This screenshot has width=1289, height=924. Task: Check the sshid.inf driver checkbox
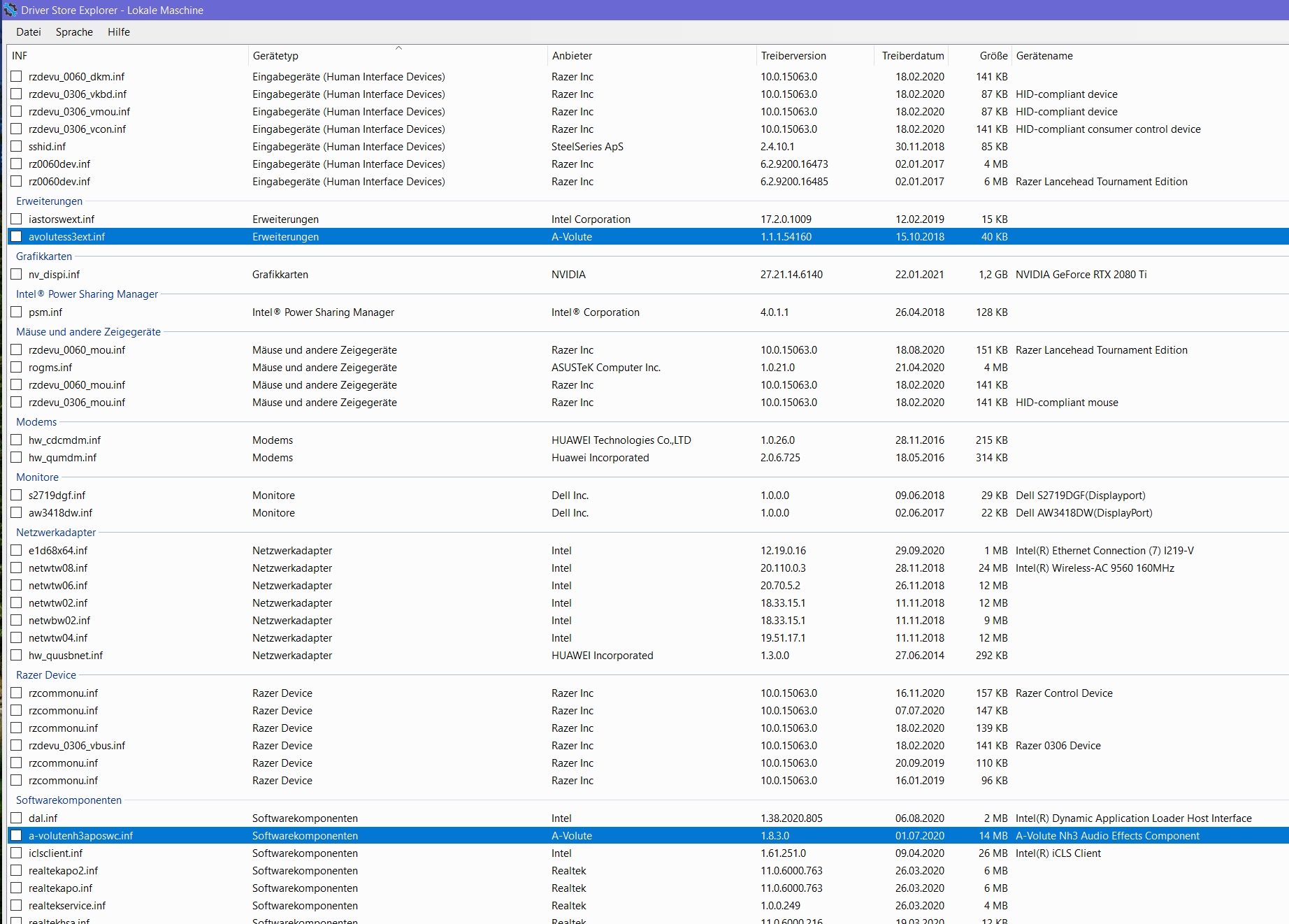click(16, 146)
